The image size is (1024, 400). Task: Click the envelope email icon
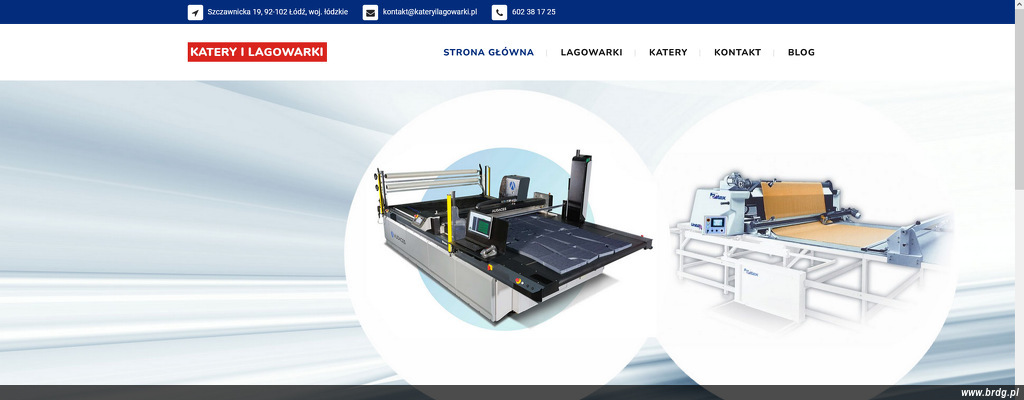370,12
